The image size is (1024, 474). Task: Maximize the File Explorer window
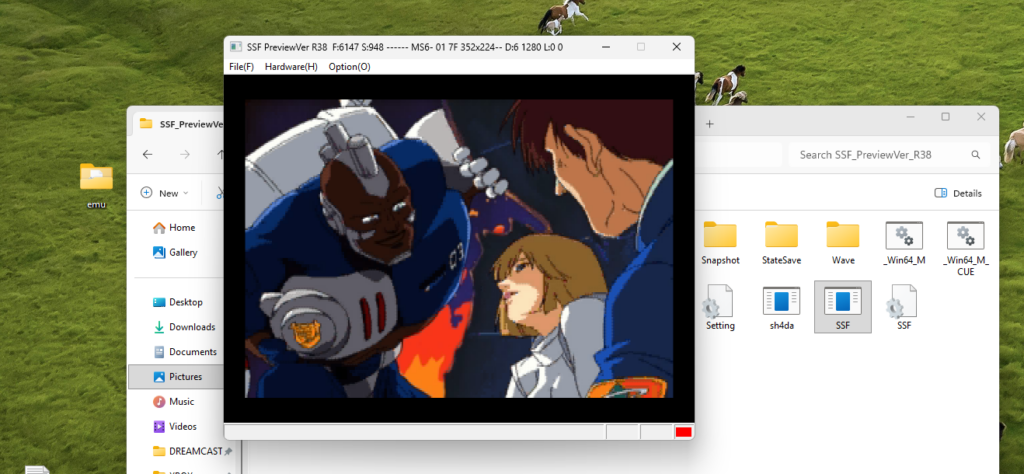[x=945, y=117]
